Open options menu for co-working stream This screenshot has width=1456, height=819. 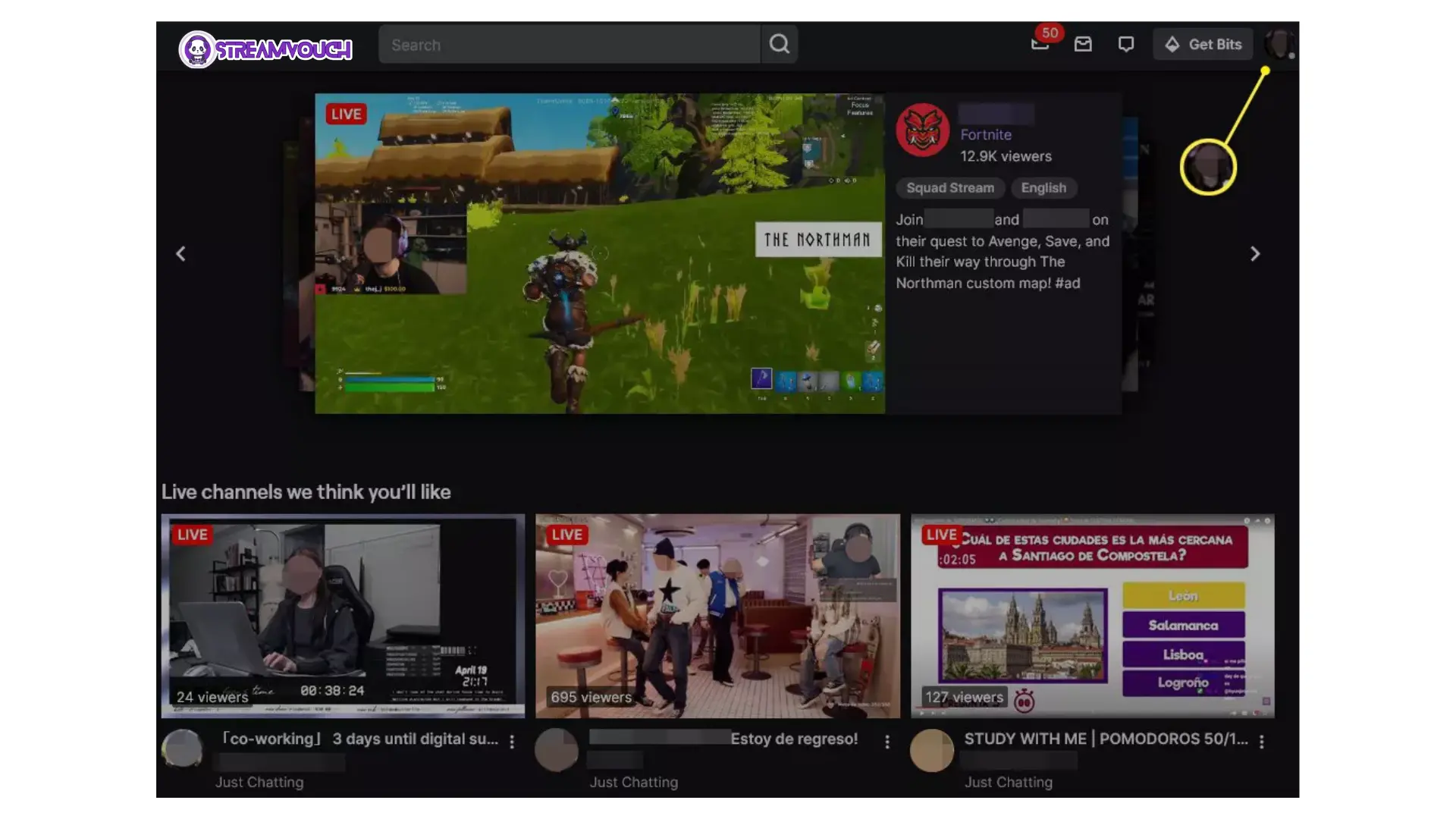[x=512, y=742]
